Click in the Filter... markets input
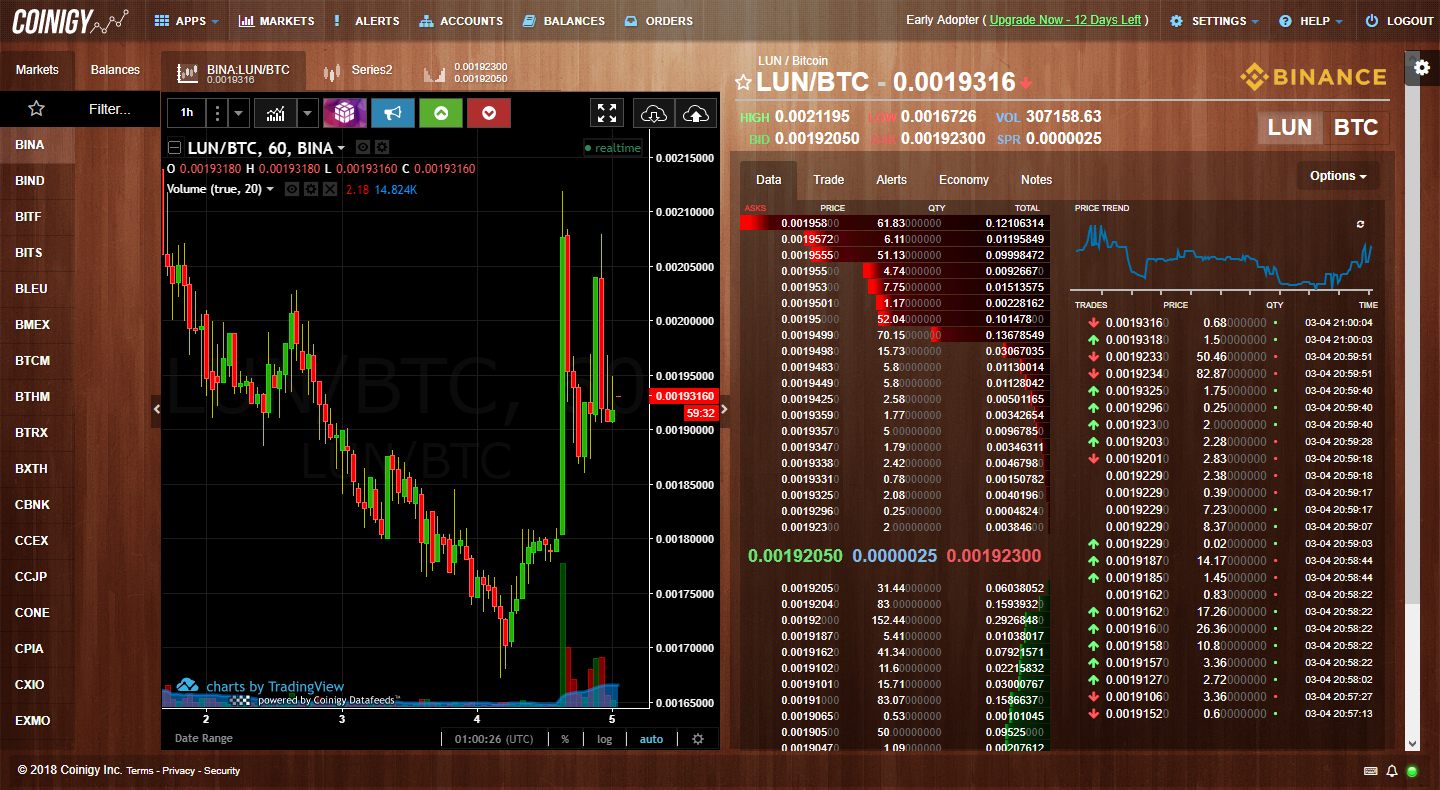Screen dimensions: 1440x790 point(110,109)
